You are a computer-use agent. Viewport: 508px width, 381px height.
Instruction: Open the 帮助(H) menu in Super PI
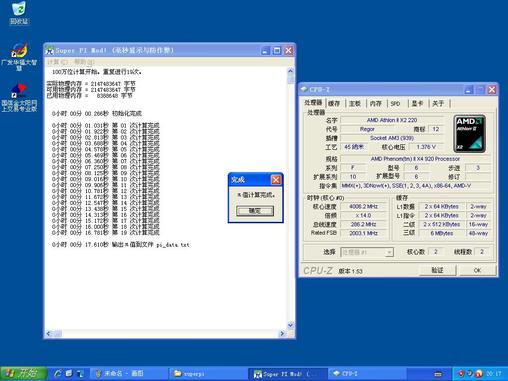click(84, 62)
